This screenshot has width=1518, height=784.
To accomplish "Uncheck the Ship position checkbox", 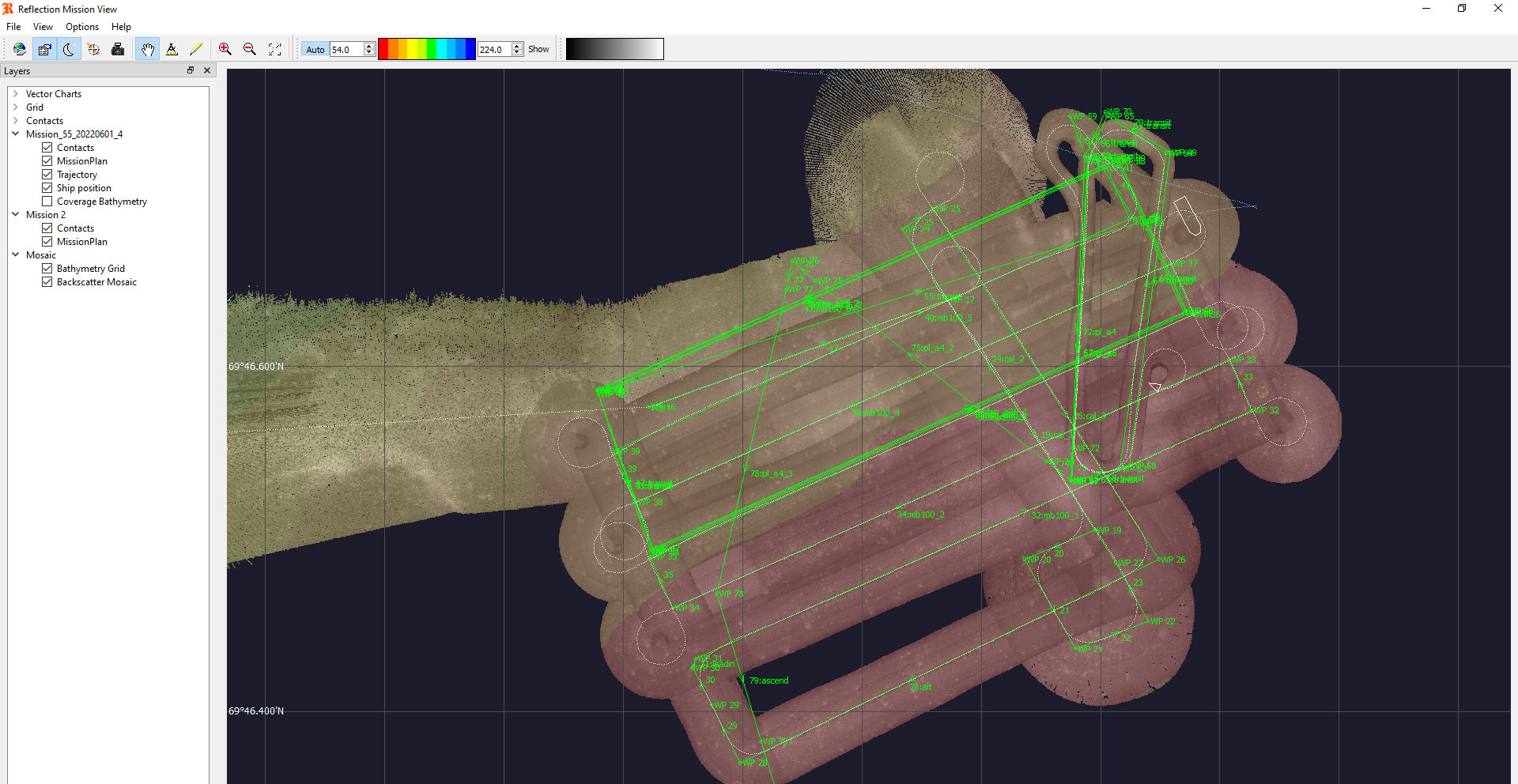I will 47,188.
